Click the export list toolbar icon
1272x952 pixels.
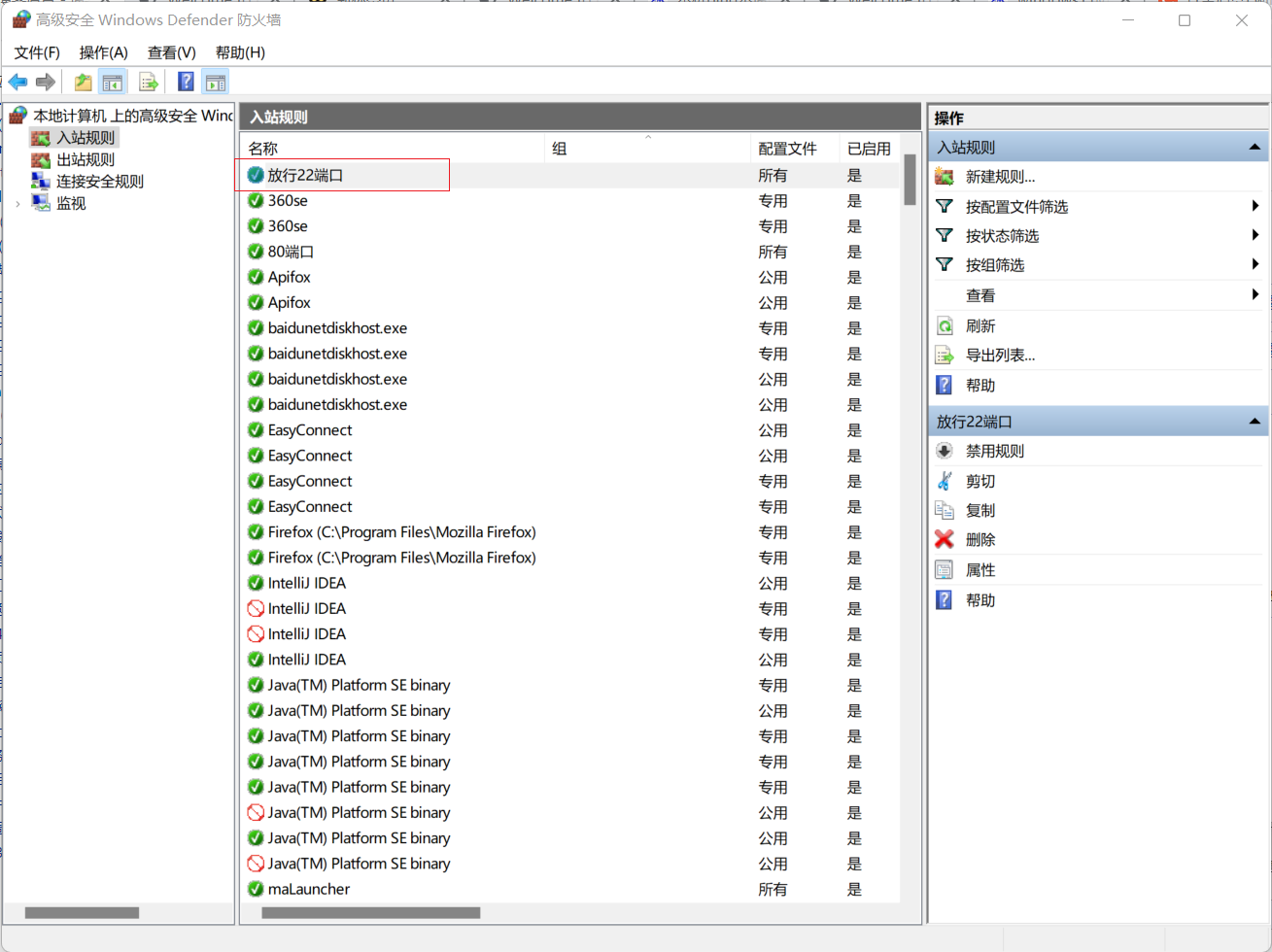(x=149, y=83)
